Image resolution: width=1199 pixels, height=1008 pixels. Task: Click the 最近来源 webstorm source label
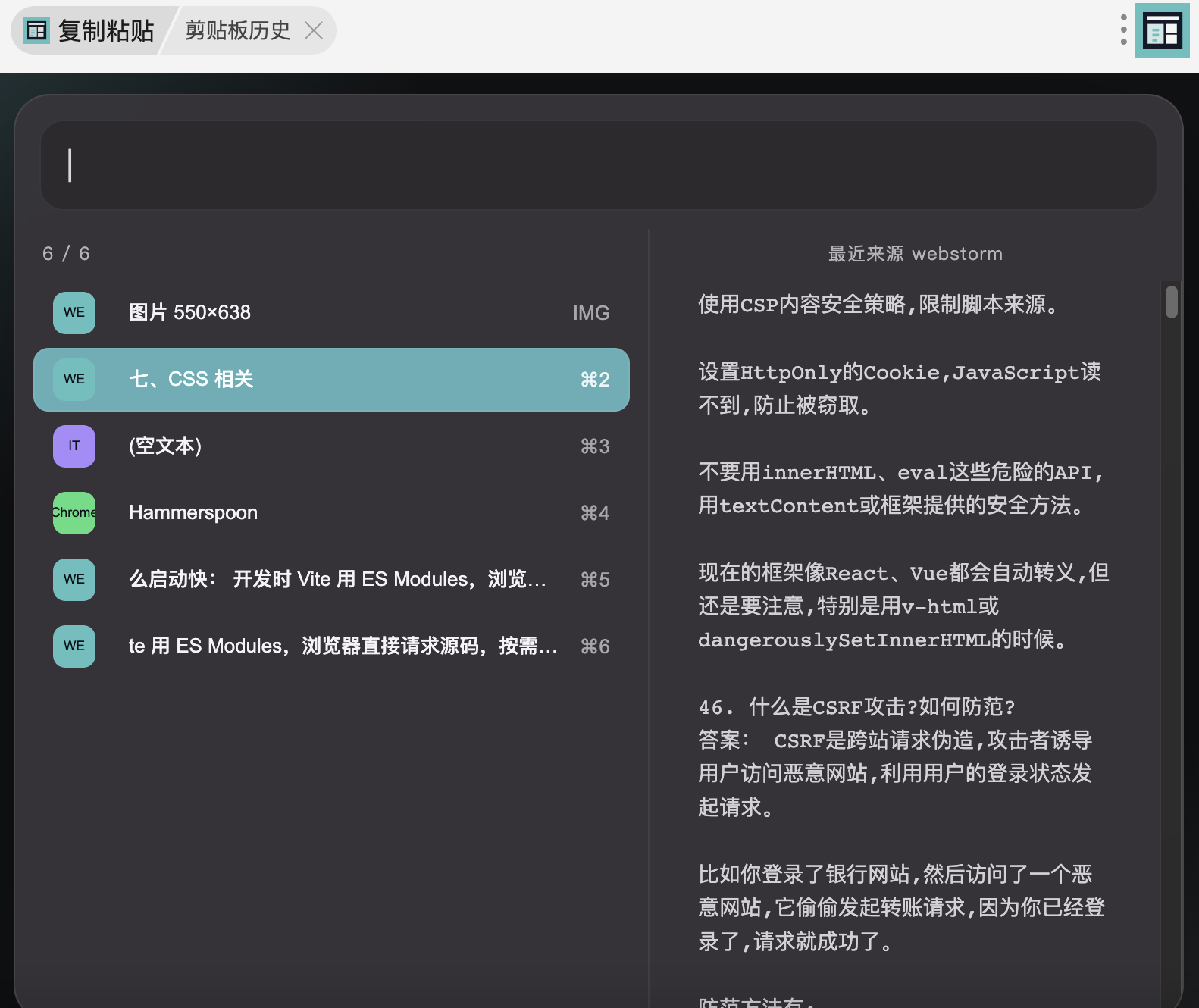coord(915,254)
